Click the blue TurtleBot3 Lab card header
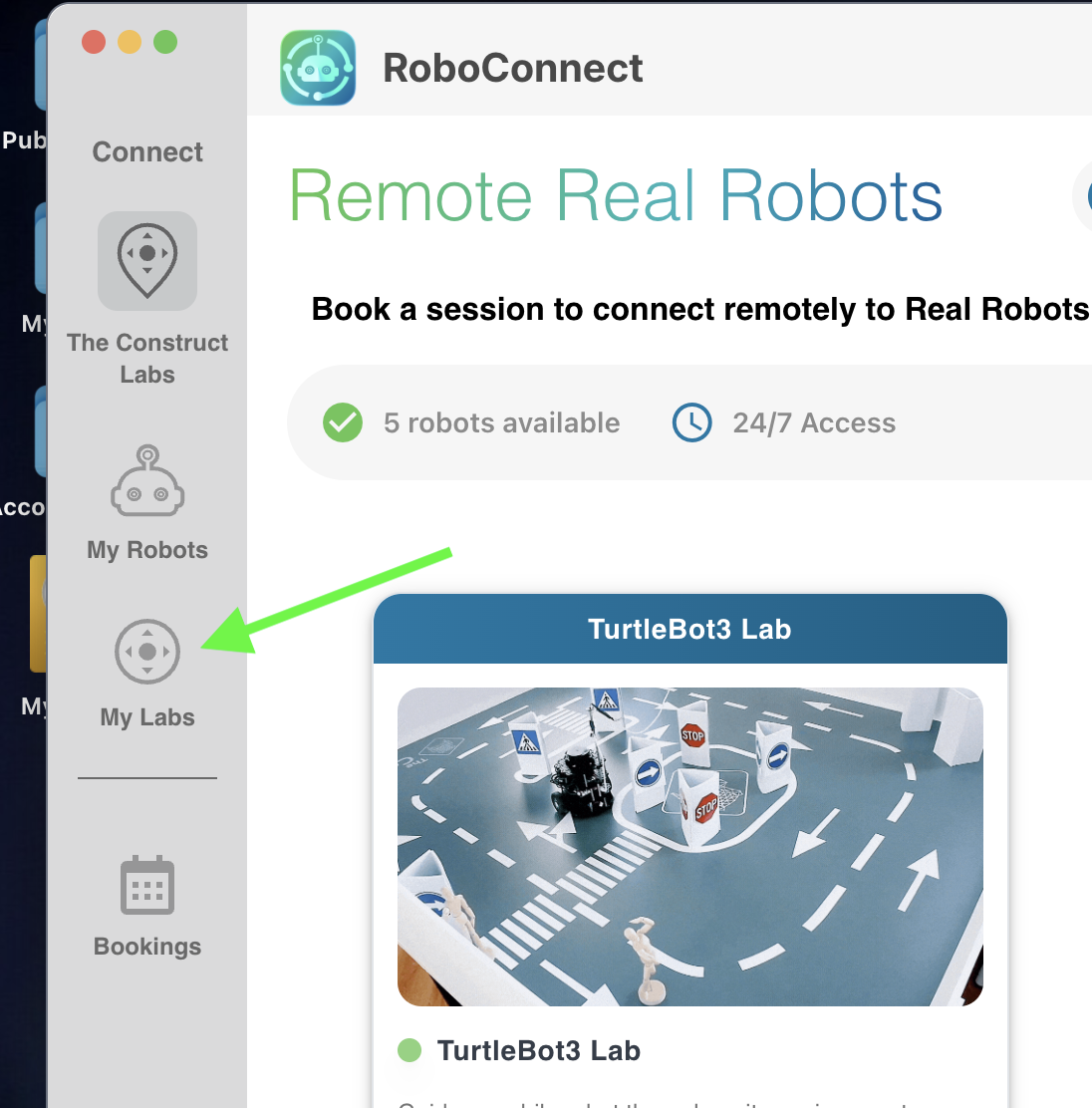The width and height of the screenshot is (1092, 1108). click(x=689, y=630)
